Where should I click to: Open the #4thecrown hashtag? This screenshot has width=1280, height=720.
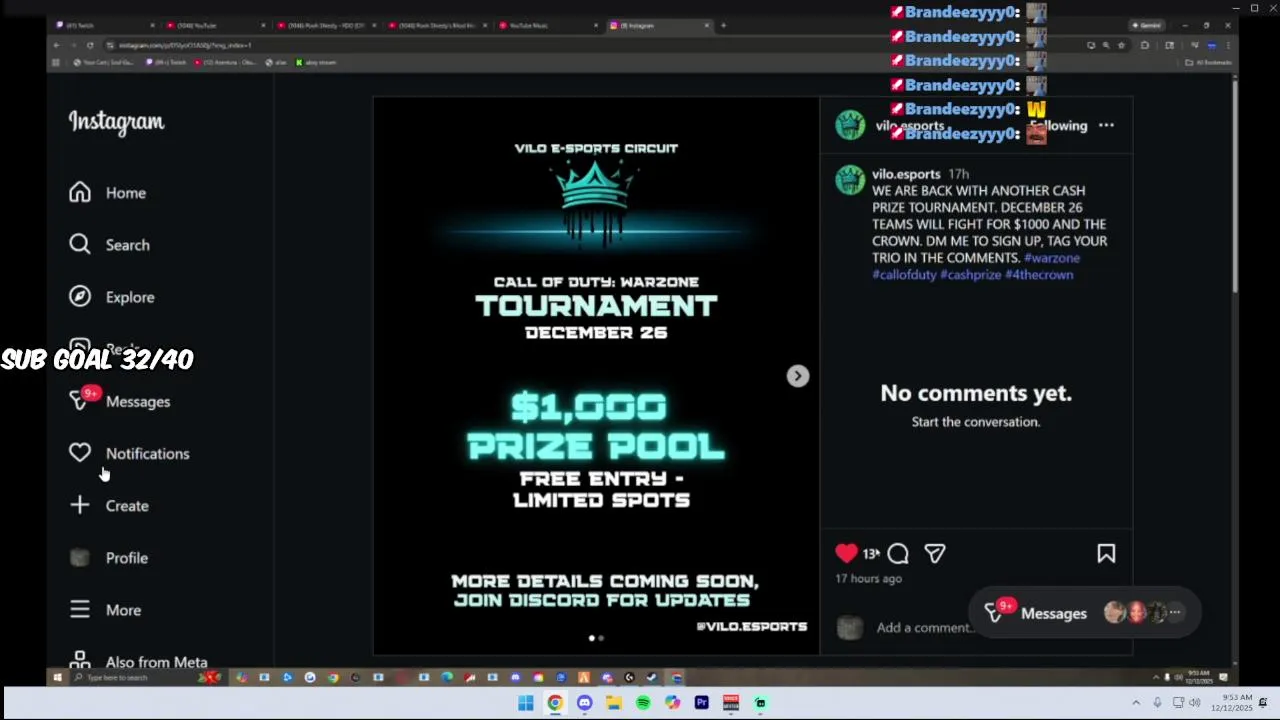(1039, 275)
